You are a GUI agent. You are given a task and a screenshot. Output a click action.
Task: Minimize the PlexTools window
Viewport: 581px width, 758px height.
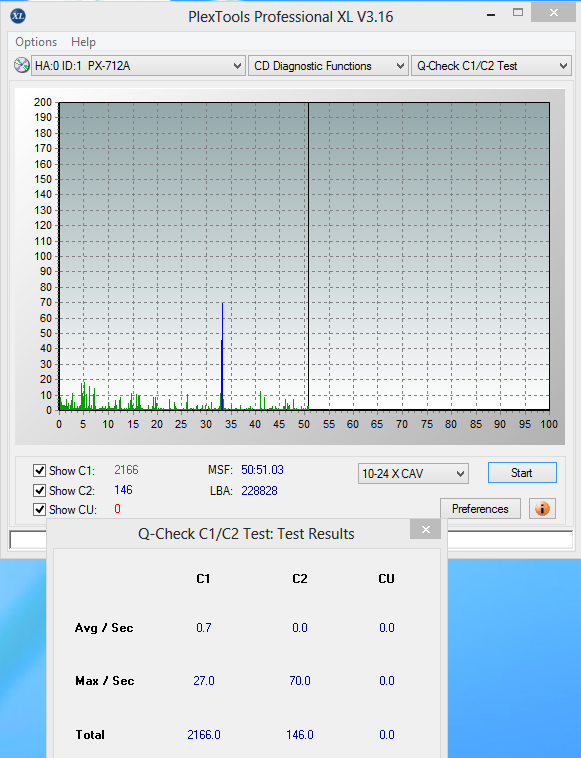[491, 15]
